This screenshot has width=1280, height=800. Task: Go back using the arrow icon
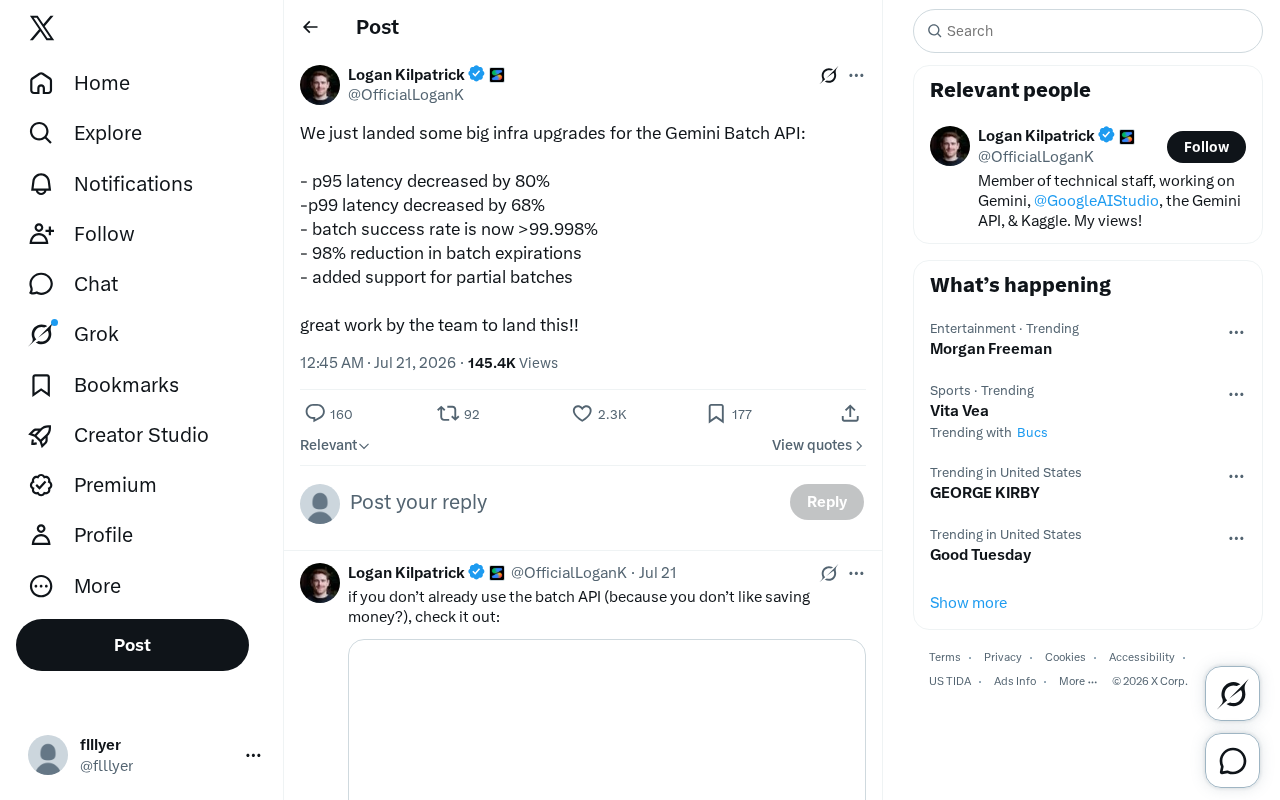(x=310, y=27)
